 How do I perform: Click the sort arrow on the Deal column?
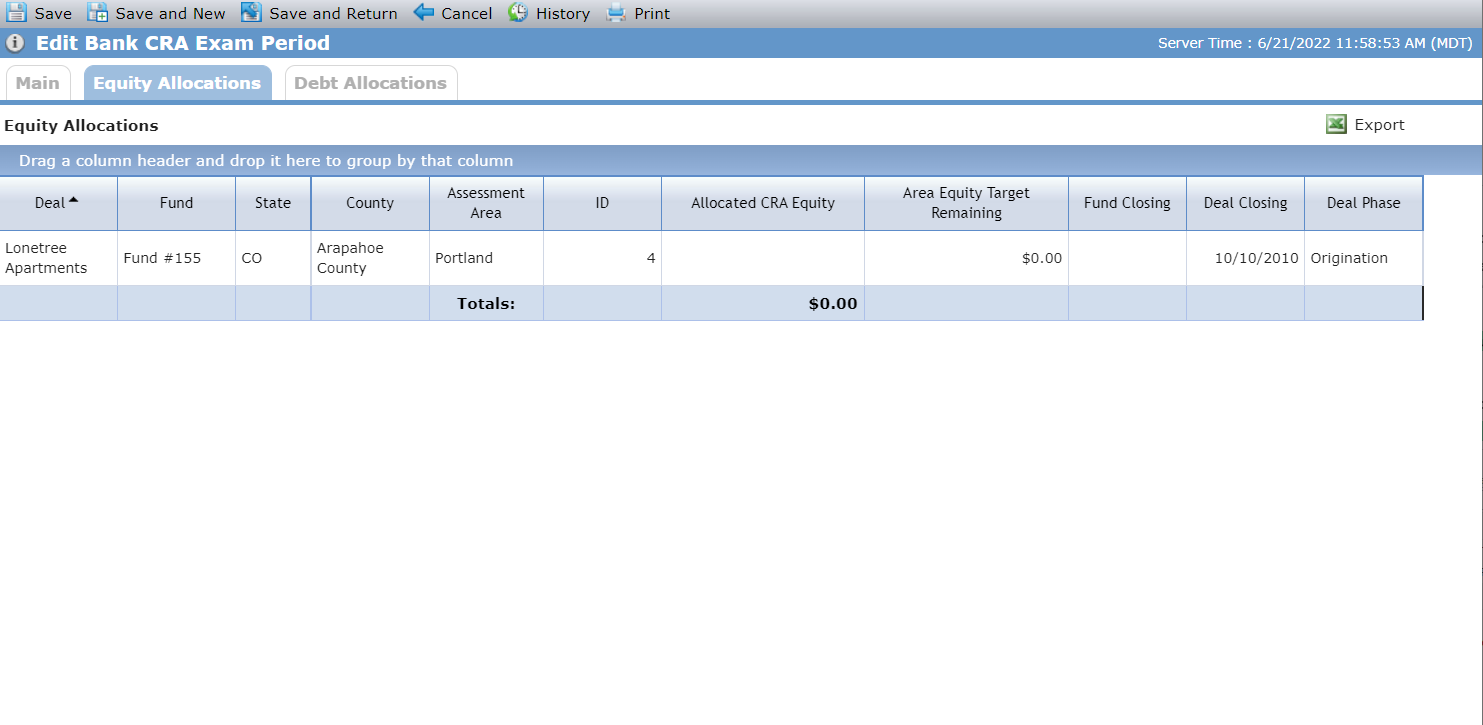(73, 200)
